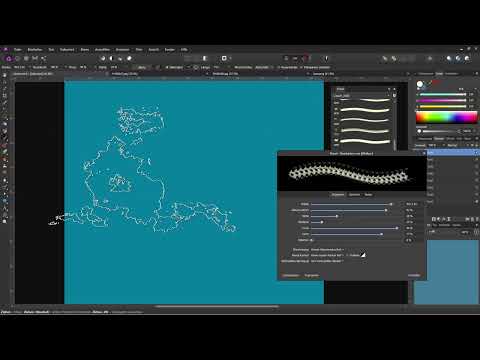480x360 pixels.
Task: Click the Schließen button in brush dialog
Action: point(414,275)
